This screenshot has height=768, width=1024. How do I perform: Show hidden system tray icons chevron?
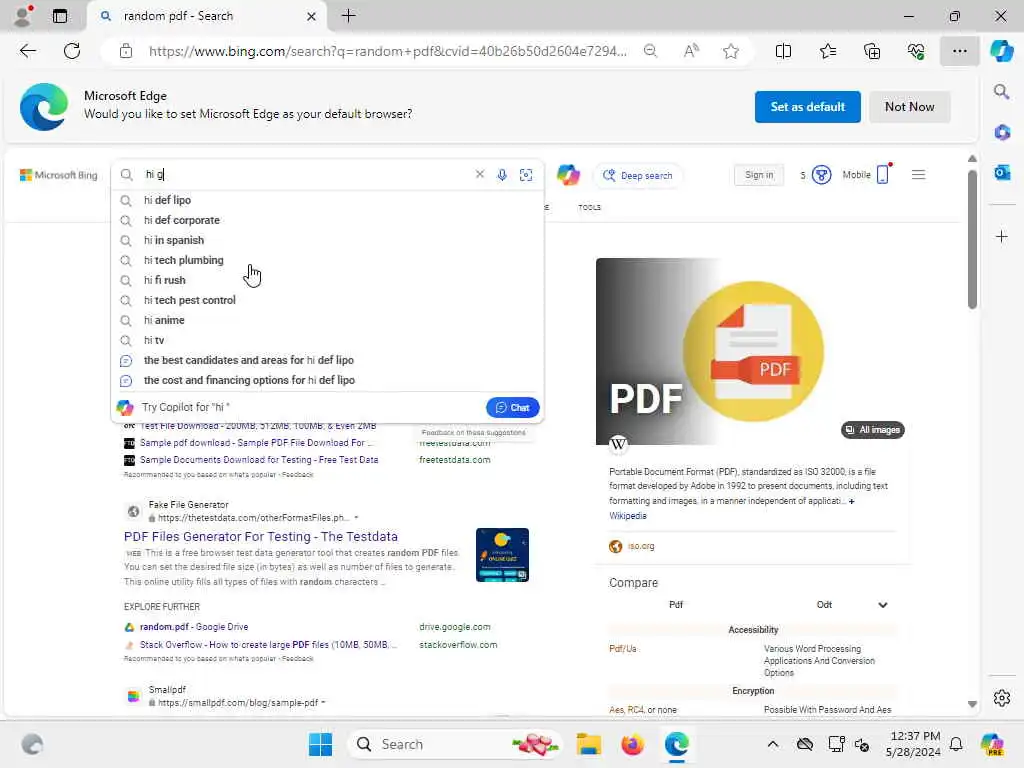[x=773, y=744]
